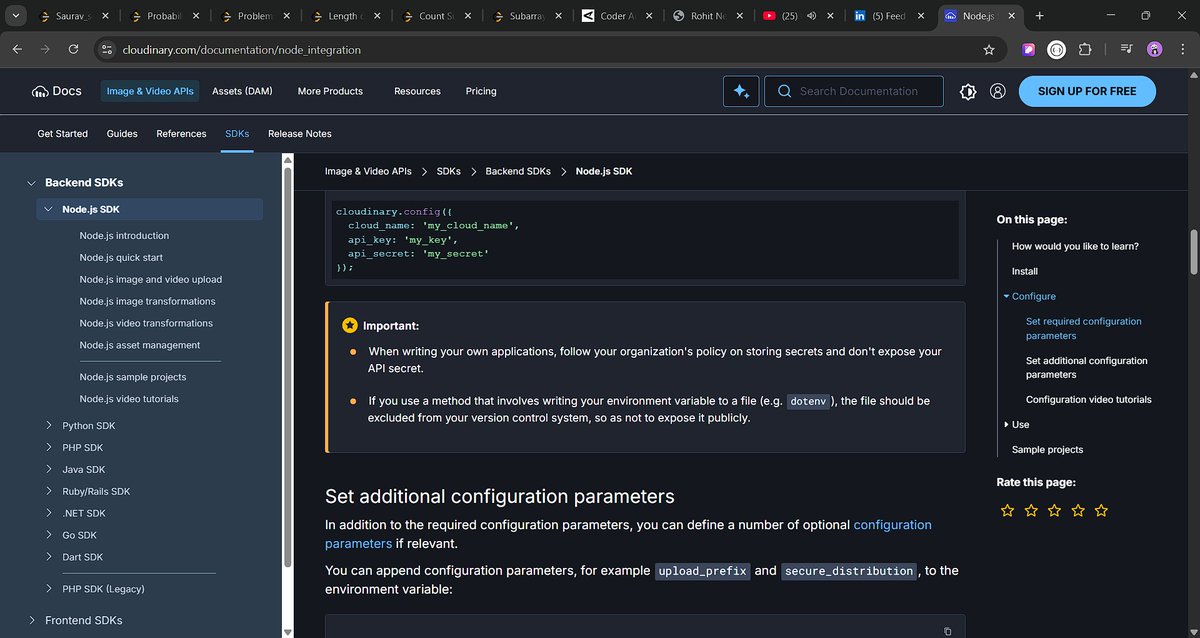Switch to Get Started tab
Screen dimensions: 1200x638
click(x=63, y=133)
